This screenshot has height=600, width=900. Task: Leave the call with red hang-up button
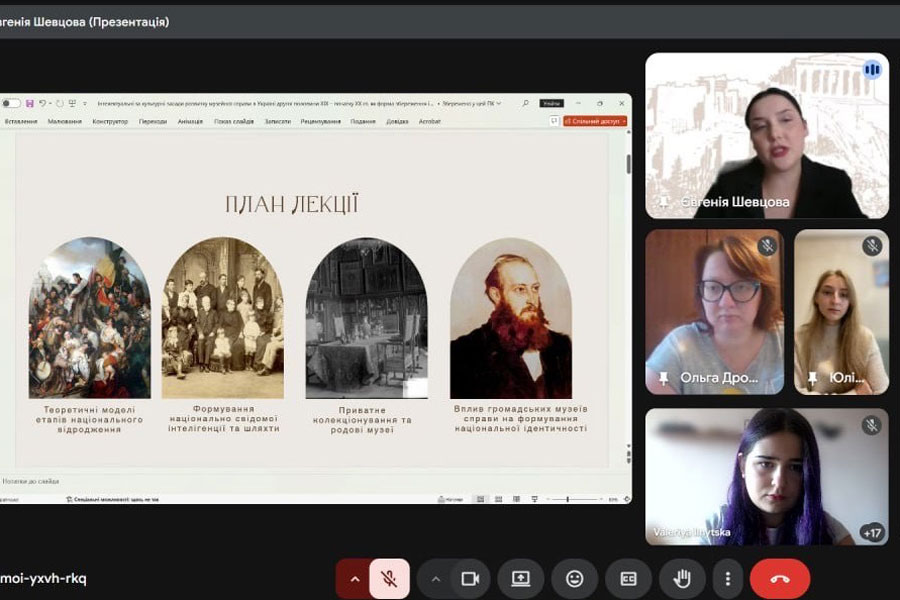coord(780,578)
